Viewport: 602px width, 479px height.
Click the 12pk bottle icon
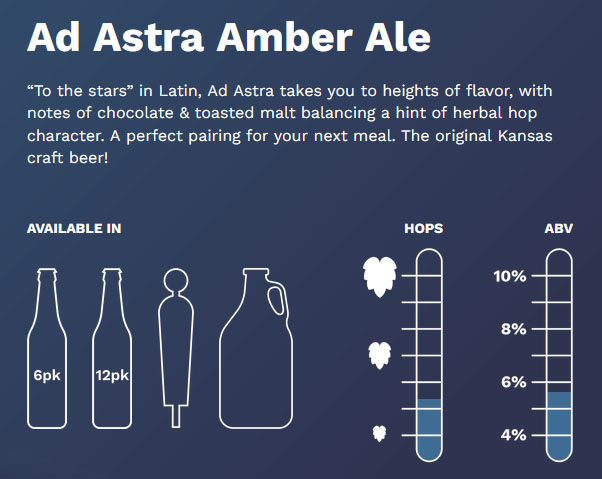112,348
